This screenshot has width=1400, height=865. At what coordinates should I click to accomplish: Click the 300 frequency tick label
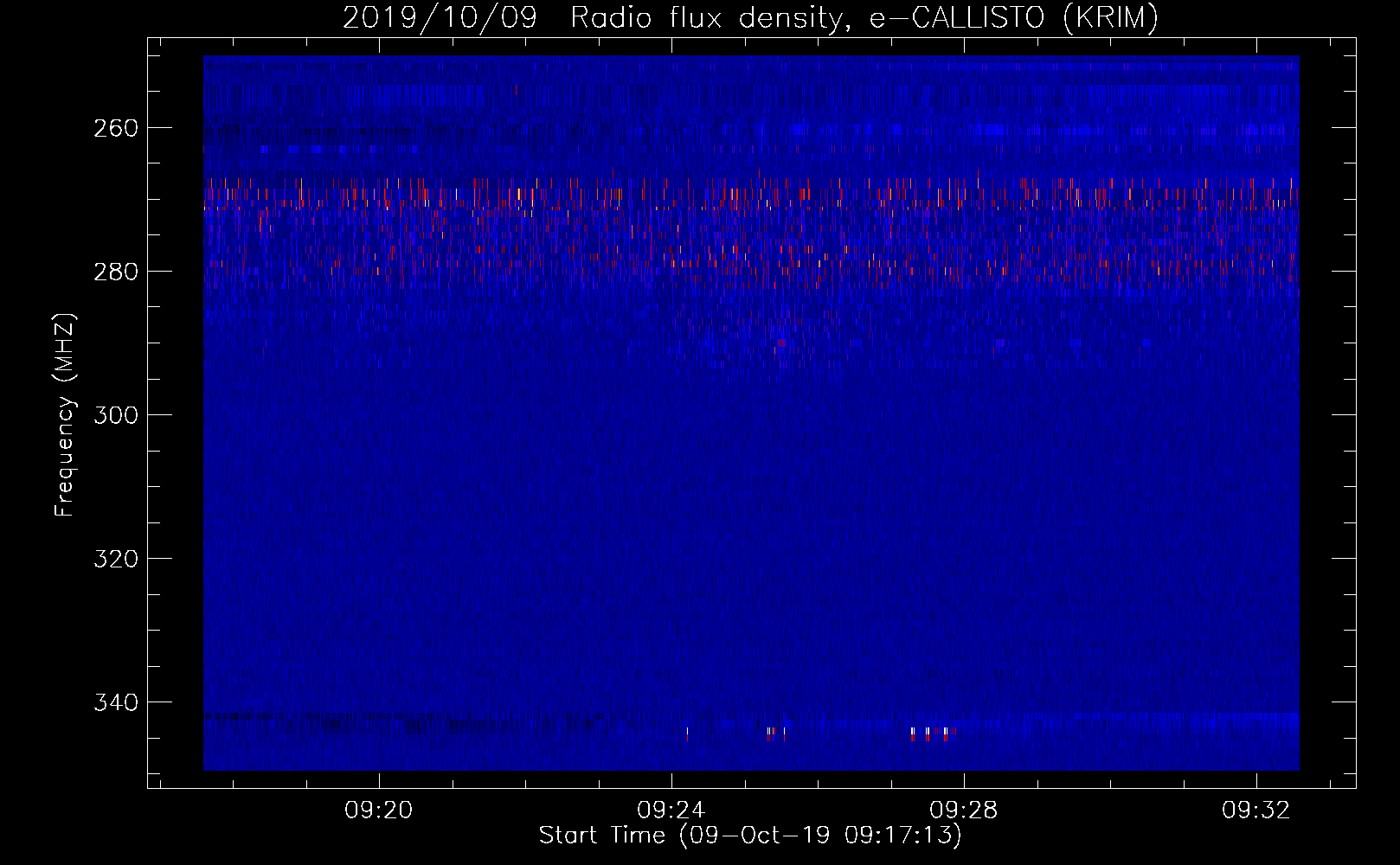[x=116, y=415]
